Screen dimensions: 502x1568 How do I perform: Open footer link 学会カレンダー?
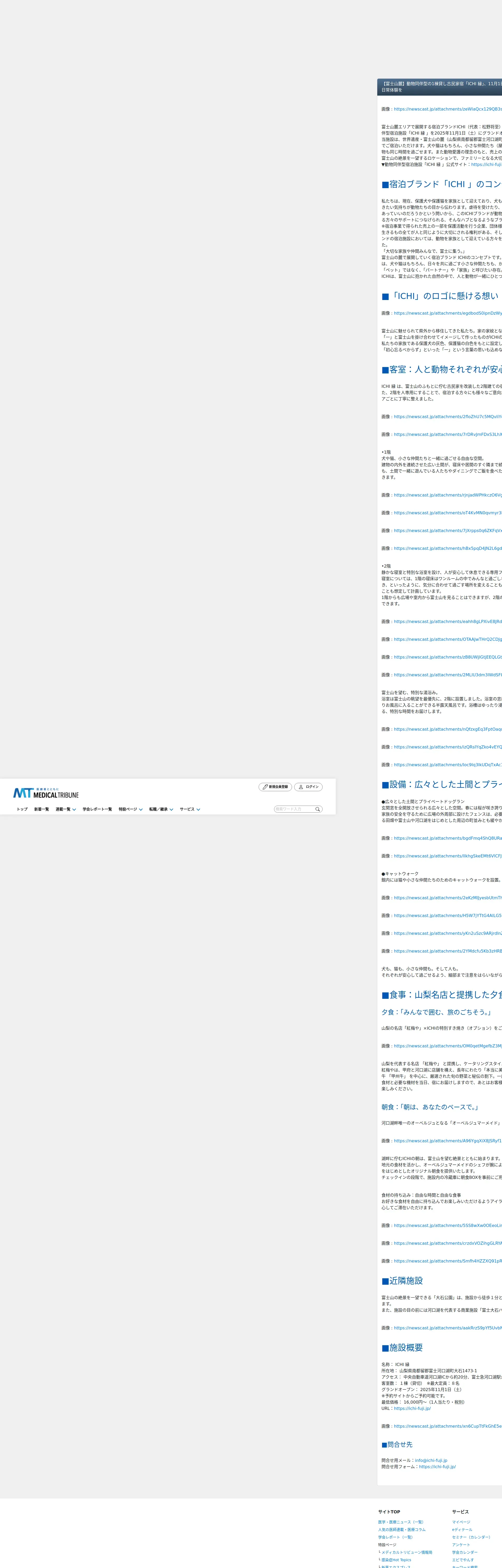[465, 1552]
